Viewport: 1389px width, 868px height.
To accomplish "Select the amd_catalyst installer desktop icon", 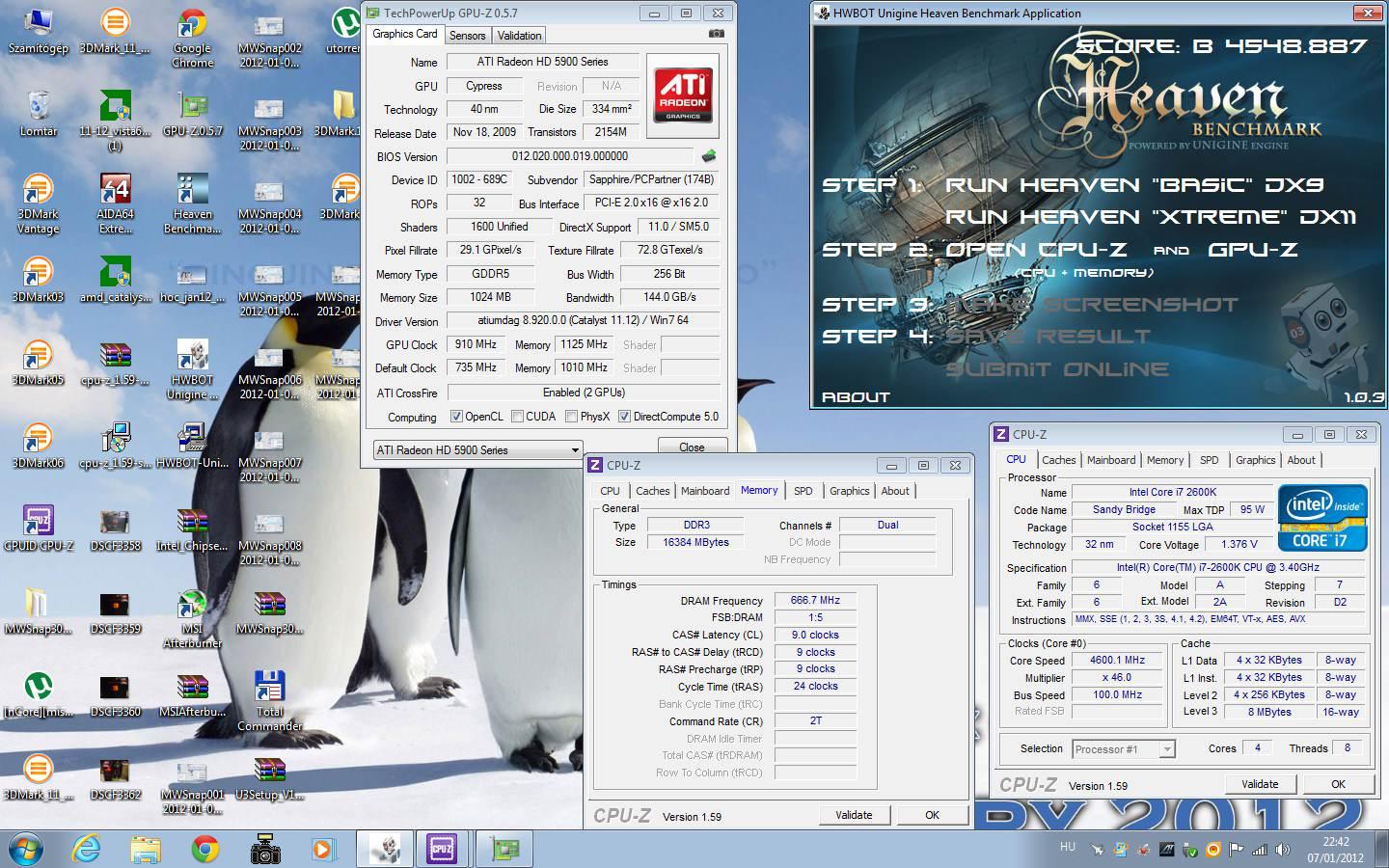I will click(x=115, y=280).
